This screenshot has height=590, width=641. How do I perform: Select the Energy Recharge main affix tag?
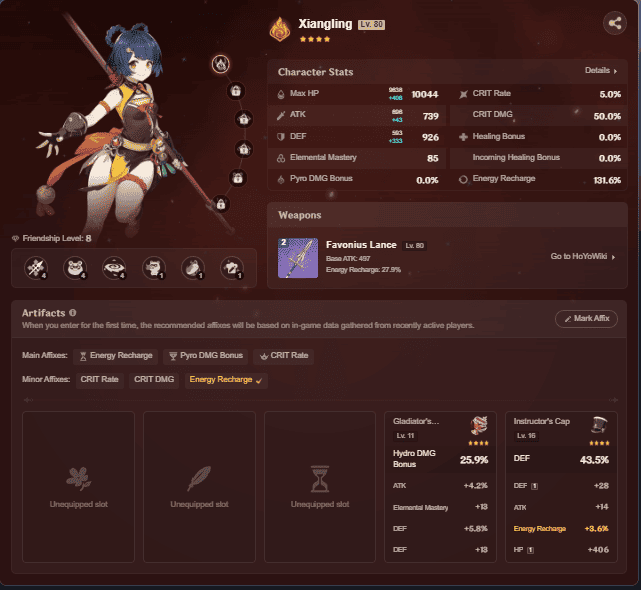(116, 356)
